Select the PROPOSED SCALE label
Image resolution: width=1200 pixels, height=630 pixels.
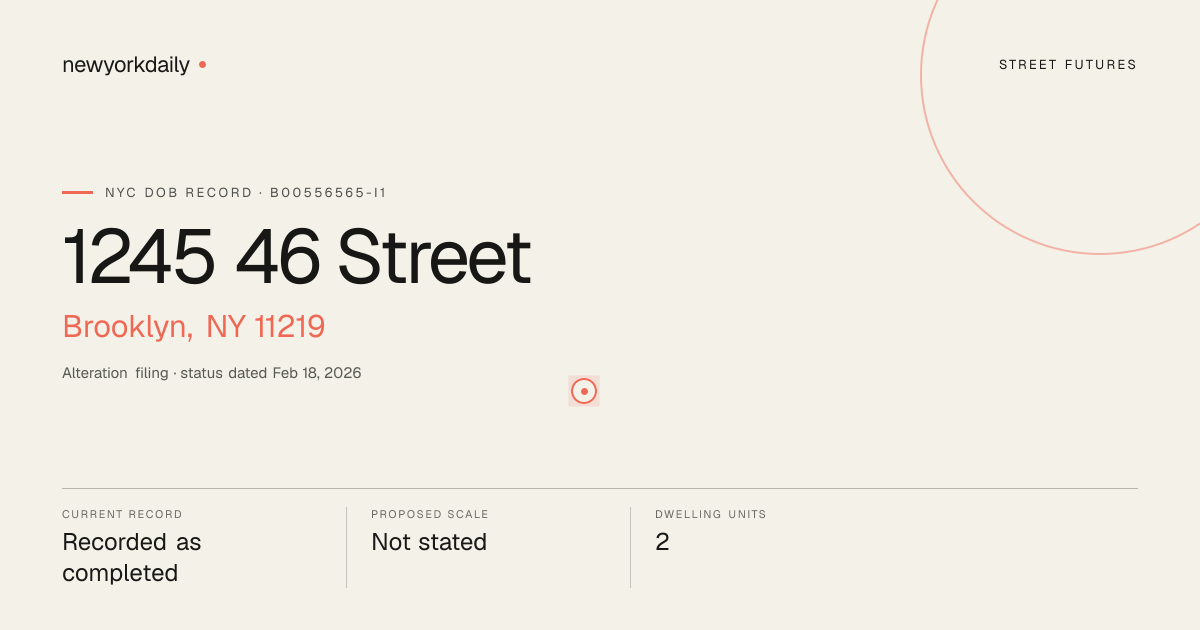pyautogui.click(x=430, y=514)
